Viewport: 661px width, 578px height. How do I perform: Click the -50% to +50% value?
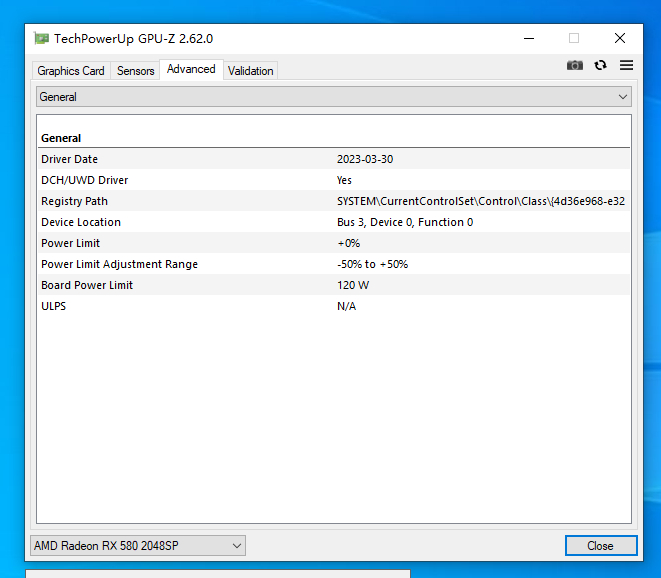[x=373, y=264]
